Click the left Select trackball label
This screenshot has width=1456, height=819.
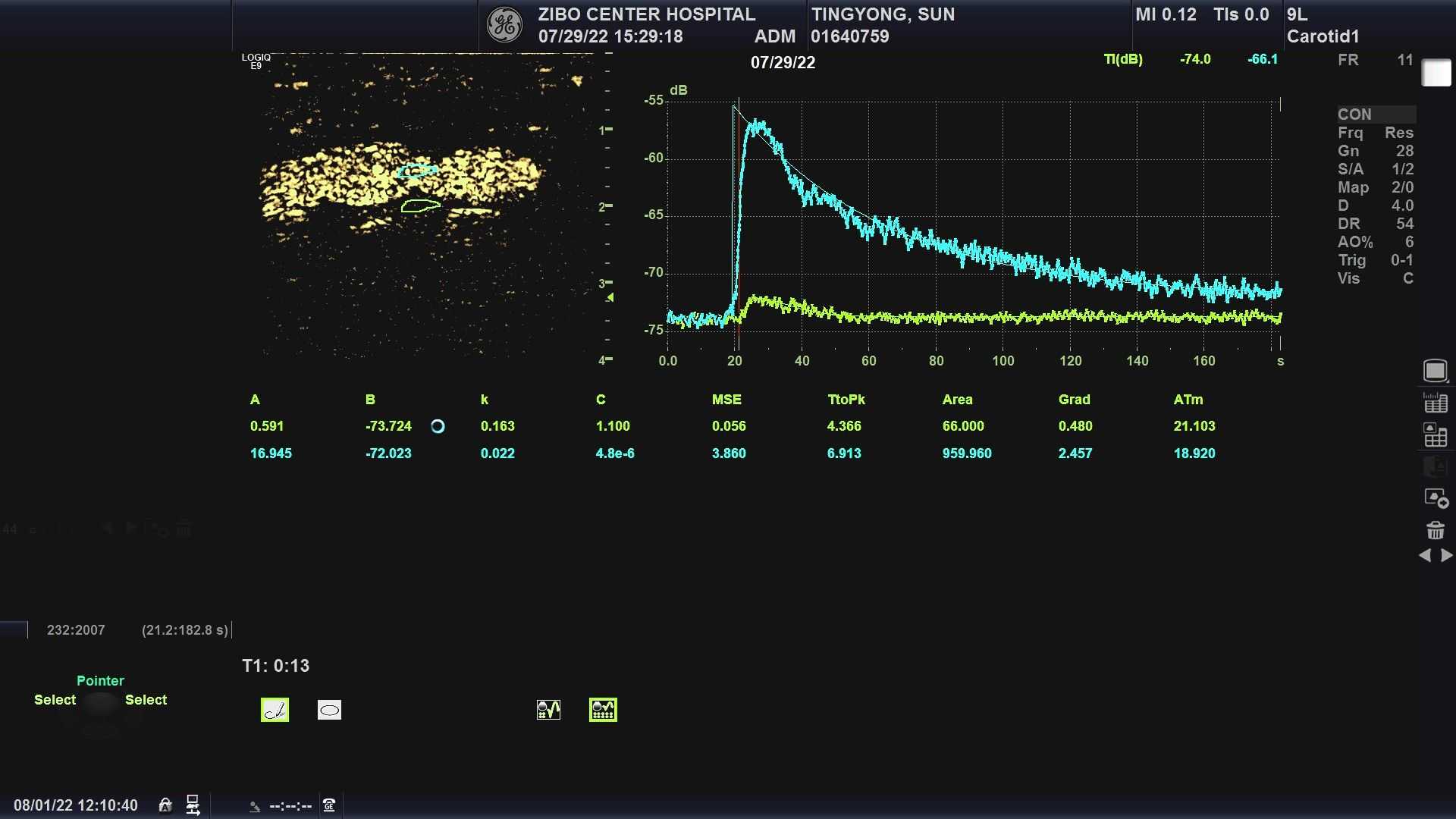click(x=55, y=700)
